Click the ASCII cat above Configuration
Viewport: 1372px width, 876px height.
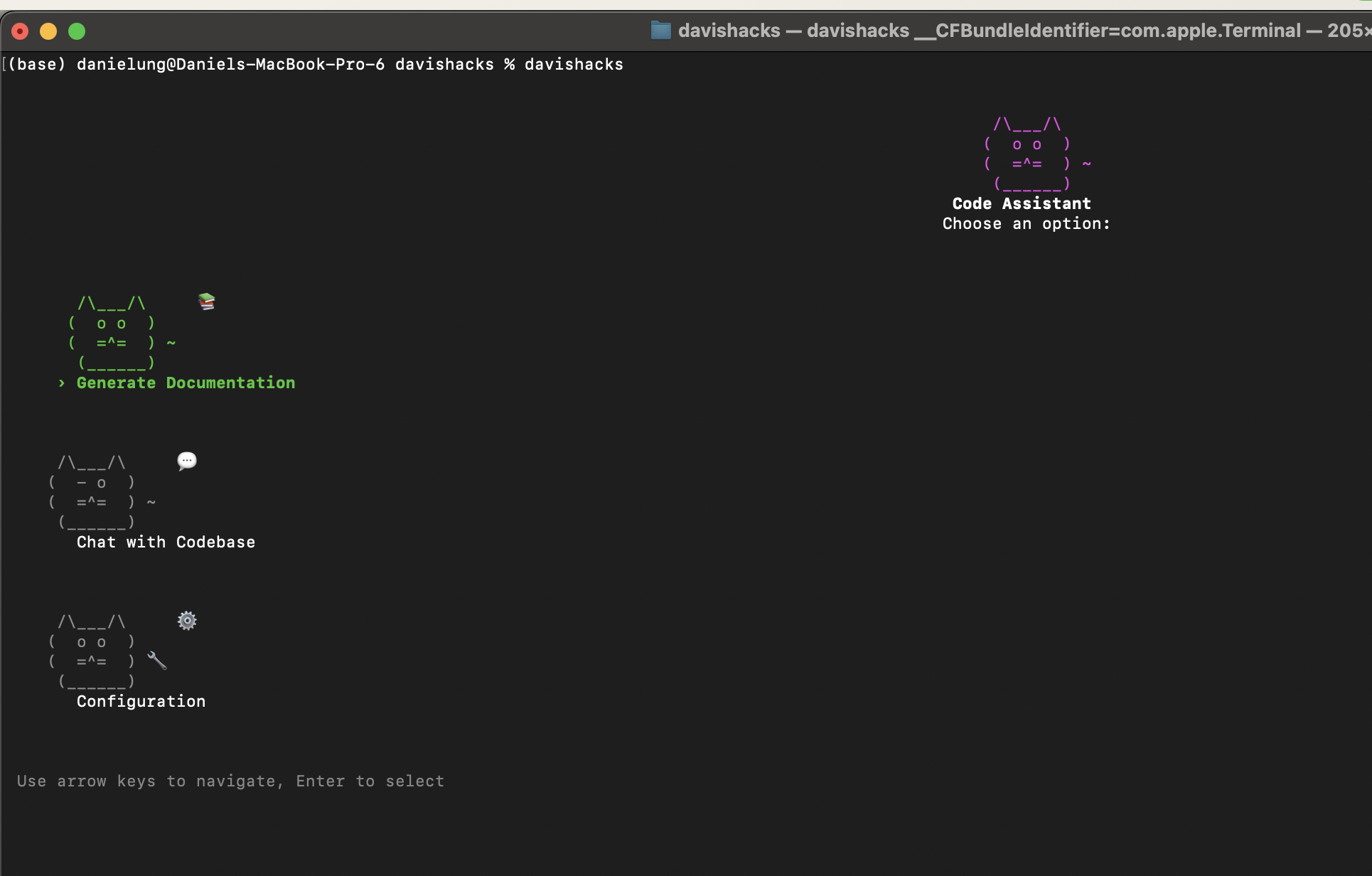pos(92,651)
